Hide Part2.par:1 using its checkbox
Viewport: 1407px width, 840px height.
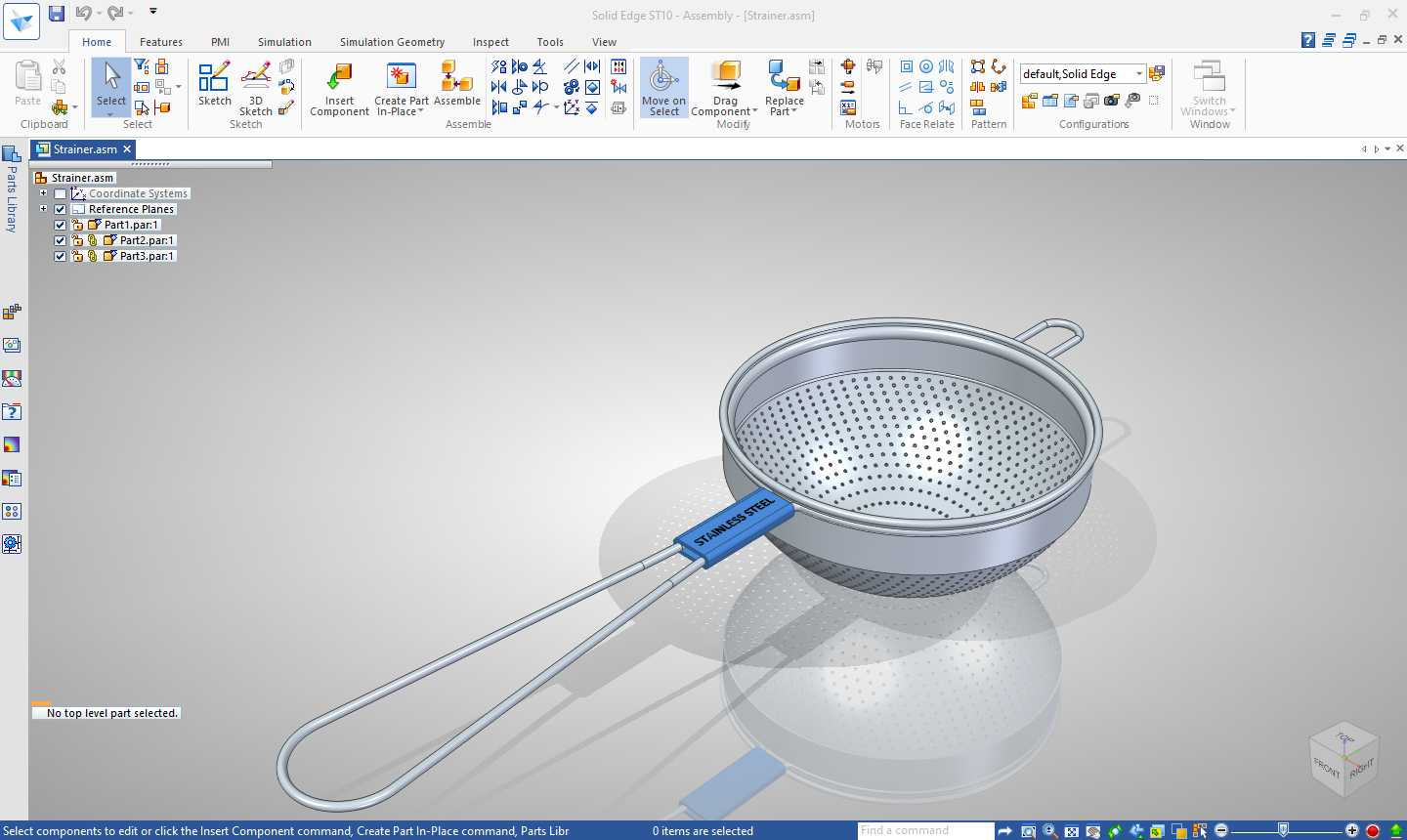tap(61, 240)
